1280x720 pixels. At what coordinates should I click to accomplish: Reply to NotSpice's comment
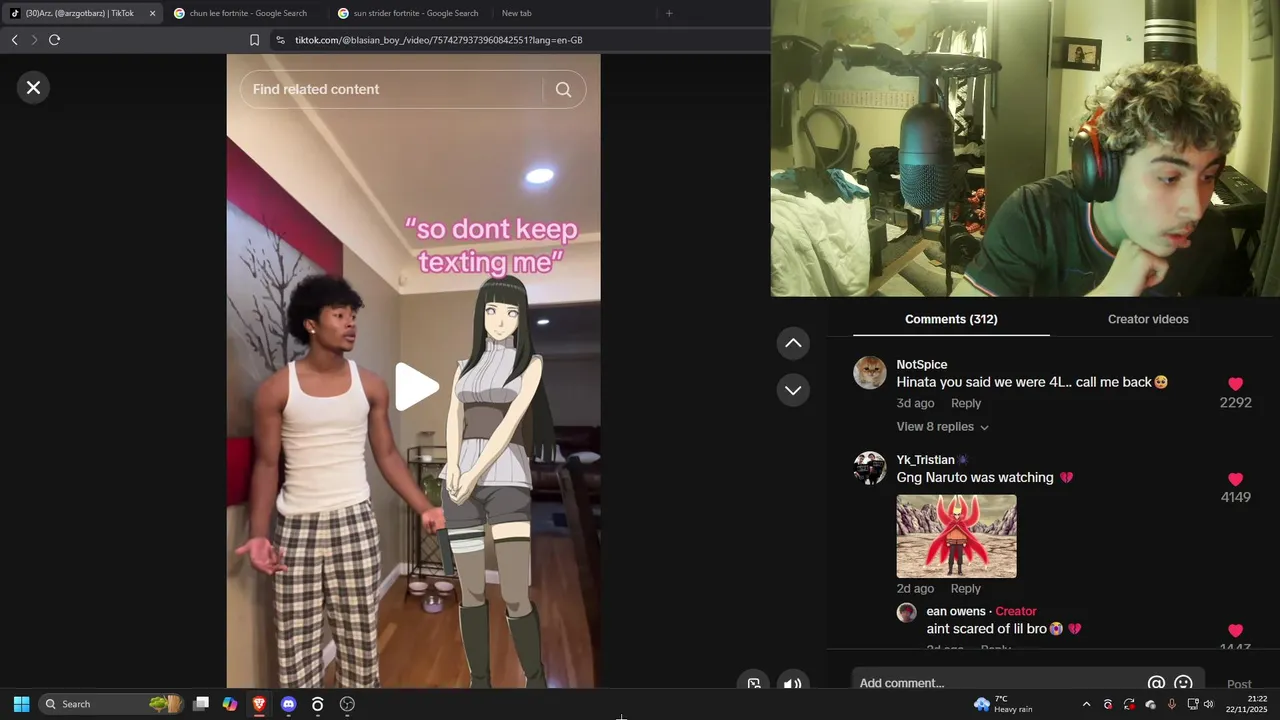tap(966, 403)
